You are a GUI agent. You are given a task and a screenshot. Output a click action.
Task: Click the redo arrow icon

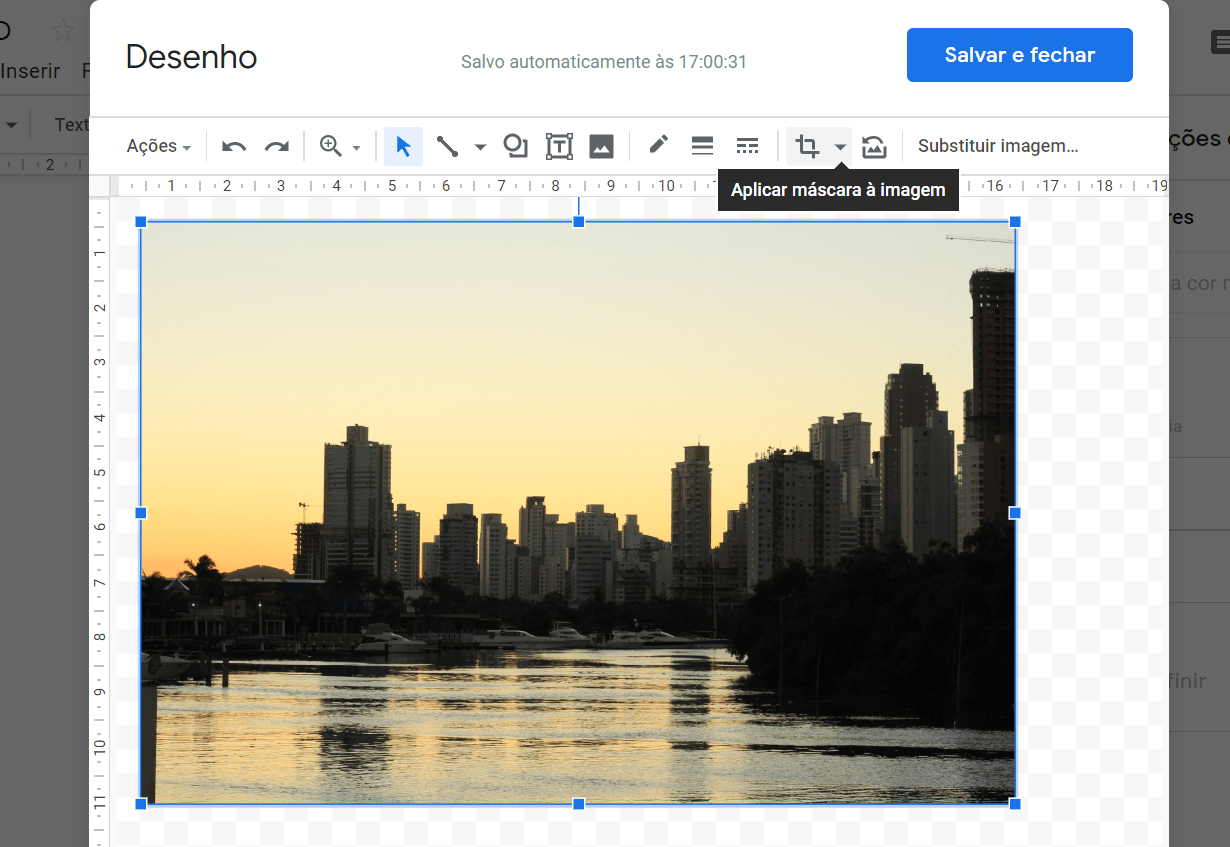click(276, 147)
